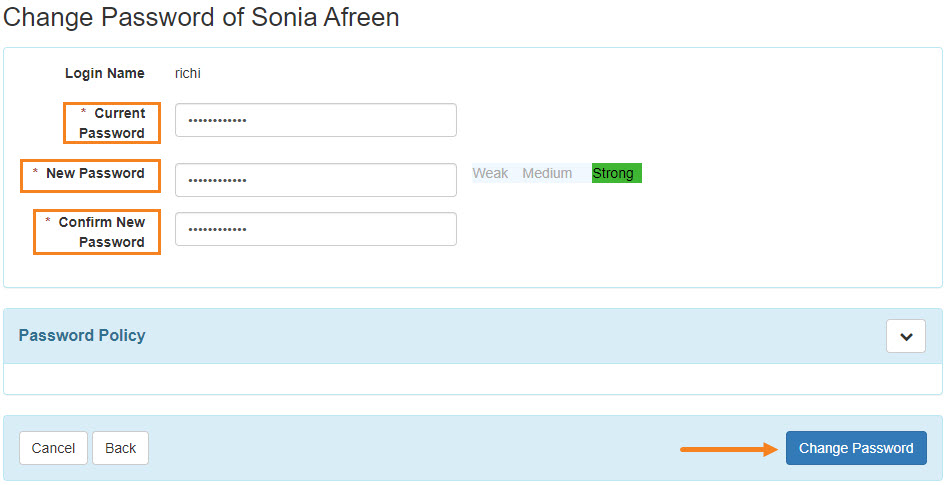The width and height of the screenshot is (946, 485).
Task: Expand the Password Policy chevron button
Action: coord(905,336)
